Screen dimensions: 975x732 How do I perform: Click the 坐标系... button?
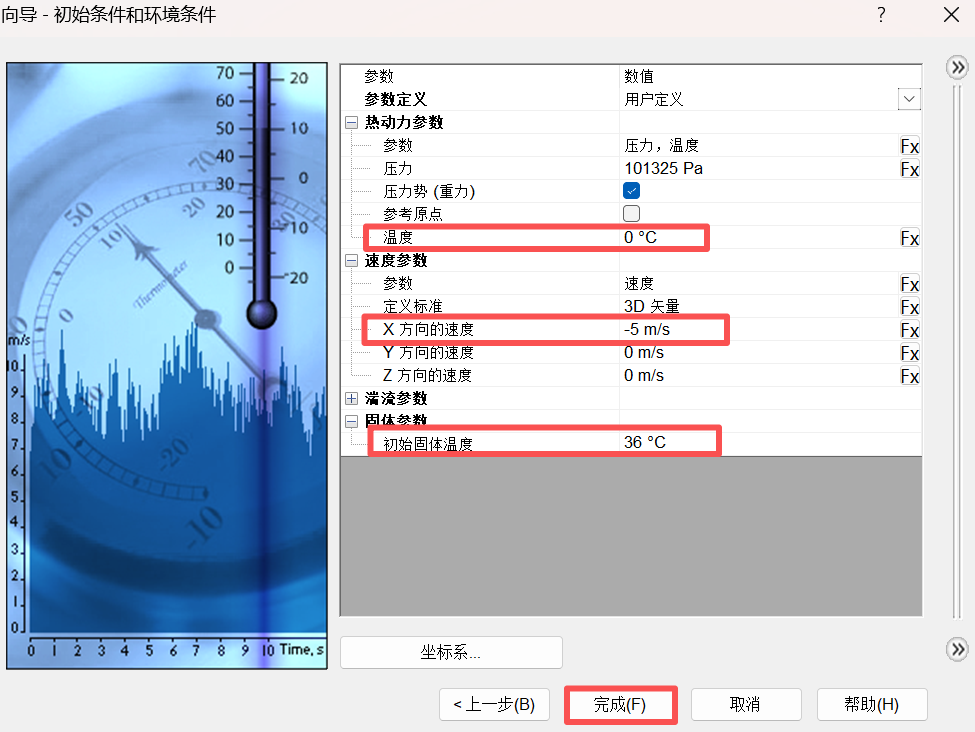(x=451, y=652)
